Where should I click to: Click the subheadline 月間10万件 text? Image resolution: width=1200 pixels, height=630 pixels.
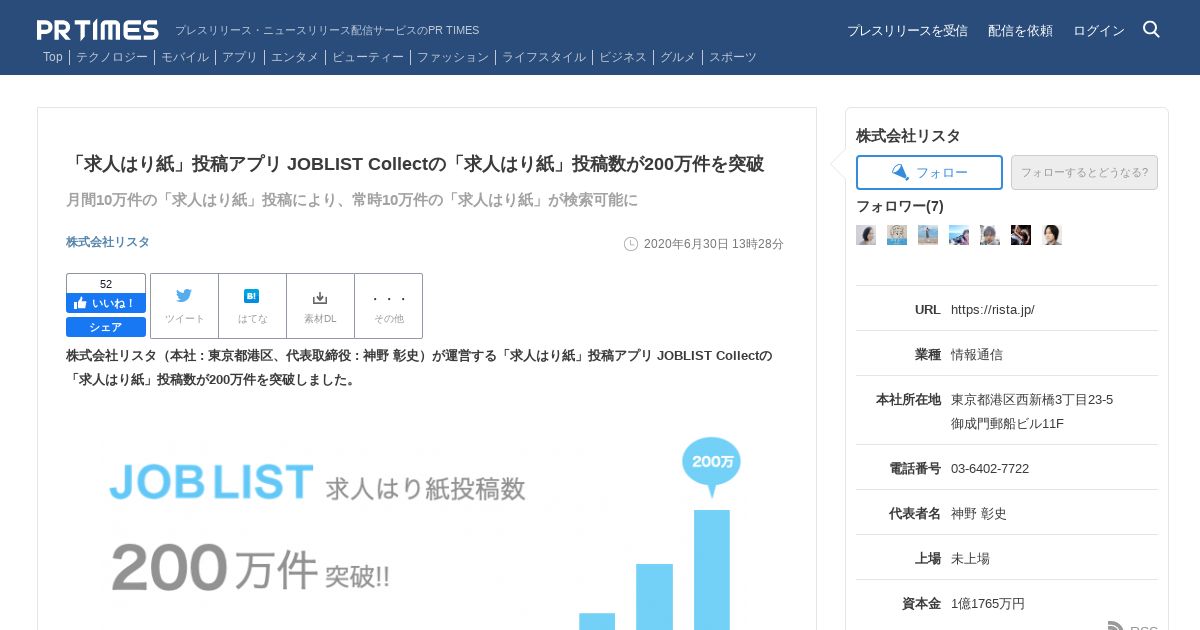352,200
